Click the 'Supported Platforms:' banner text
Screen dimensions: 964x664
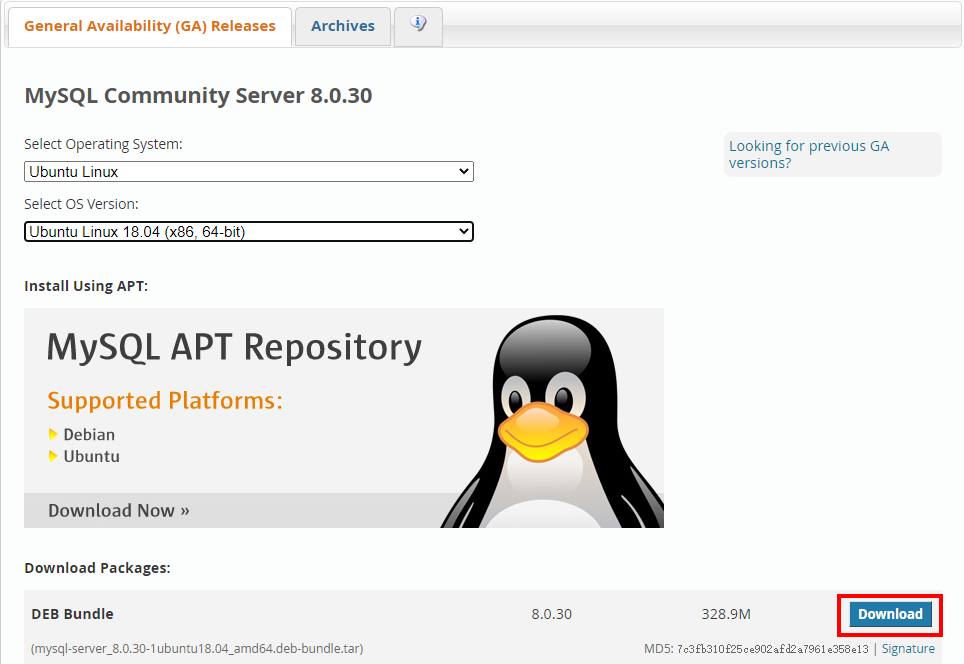point(165,401)
